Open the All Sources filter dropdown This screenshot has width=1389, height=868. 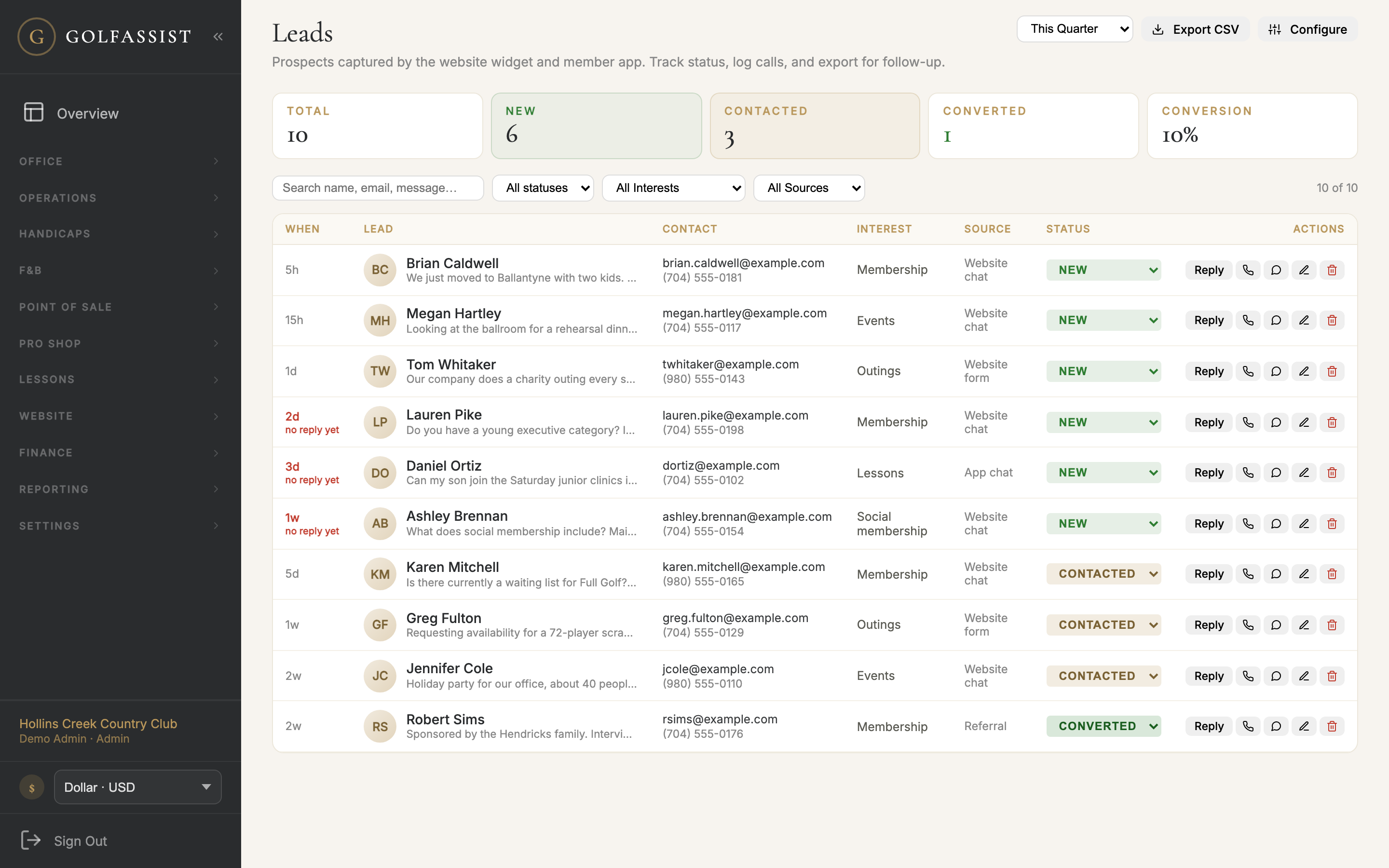click(x=809, y=188)
